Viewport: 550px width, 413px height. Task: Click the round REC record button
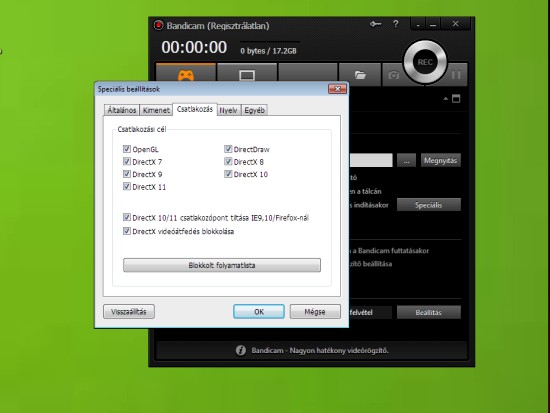425,62
